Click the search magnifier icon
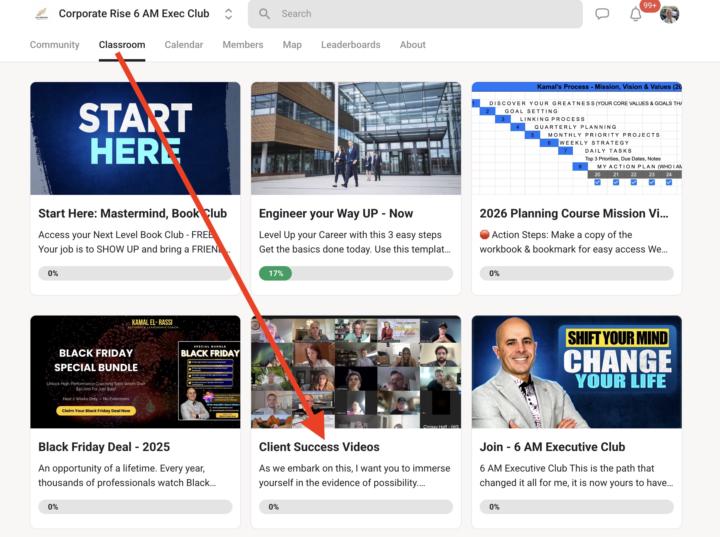Screen dimensions: 720x537 [264, 14]
